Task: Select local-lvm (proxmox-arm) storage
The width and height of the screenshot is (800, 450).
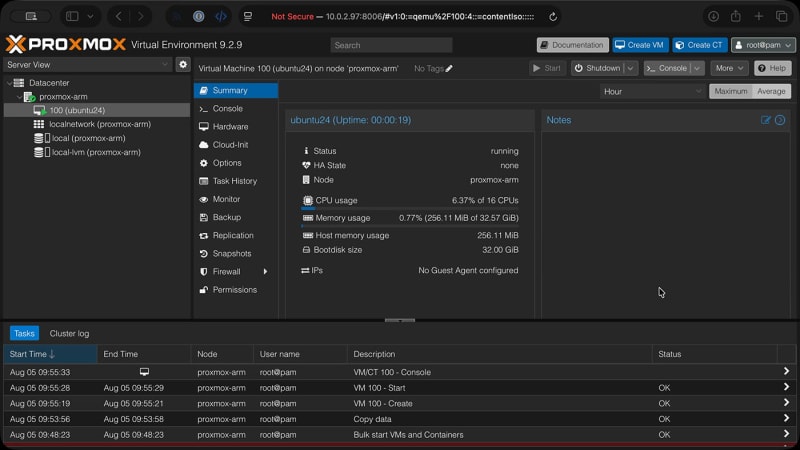Action: [97, 152]
